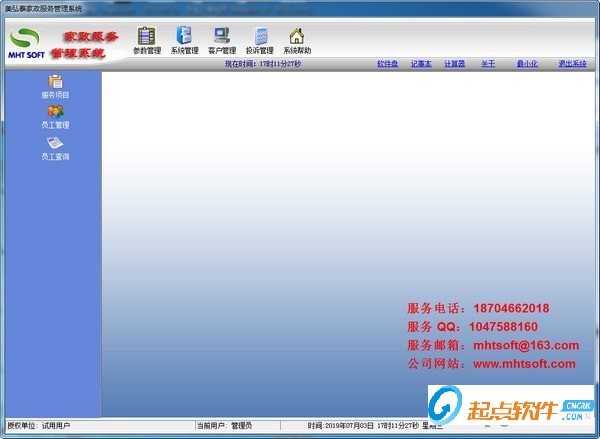
Task: Click status bar date 2019年07月03日
Action: coord(349,425)
